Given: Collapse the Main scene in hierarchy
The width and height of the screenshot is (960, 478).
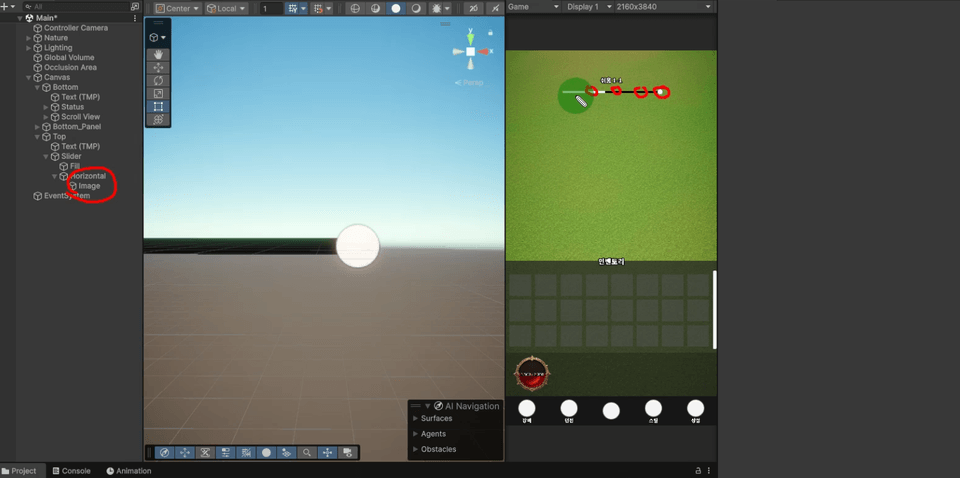Looking at the screenshot, I should click(x=20, y=18).
